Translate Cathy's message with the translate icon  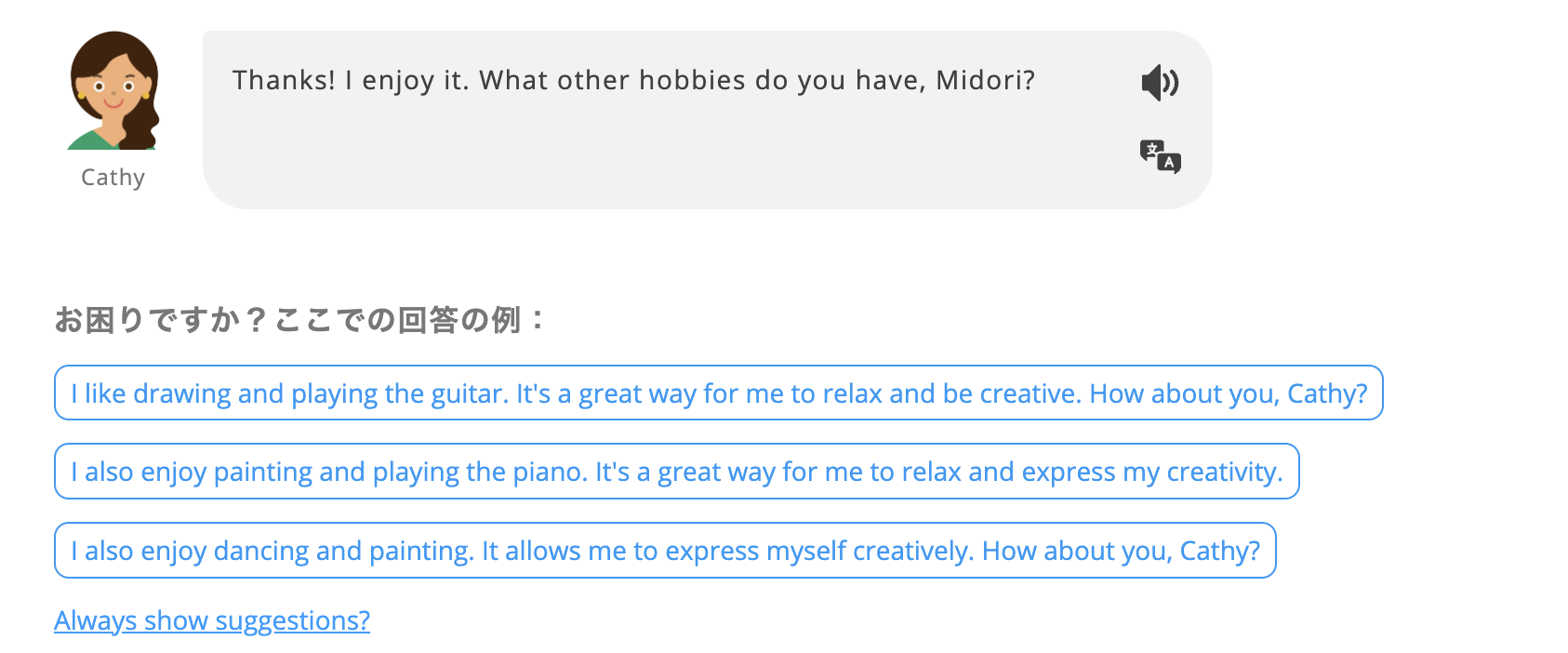click(1160, 155)
